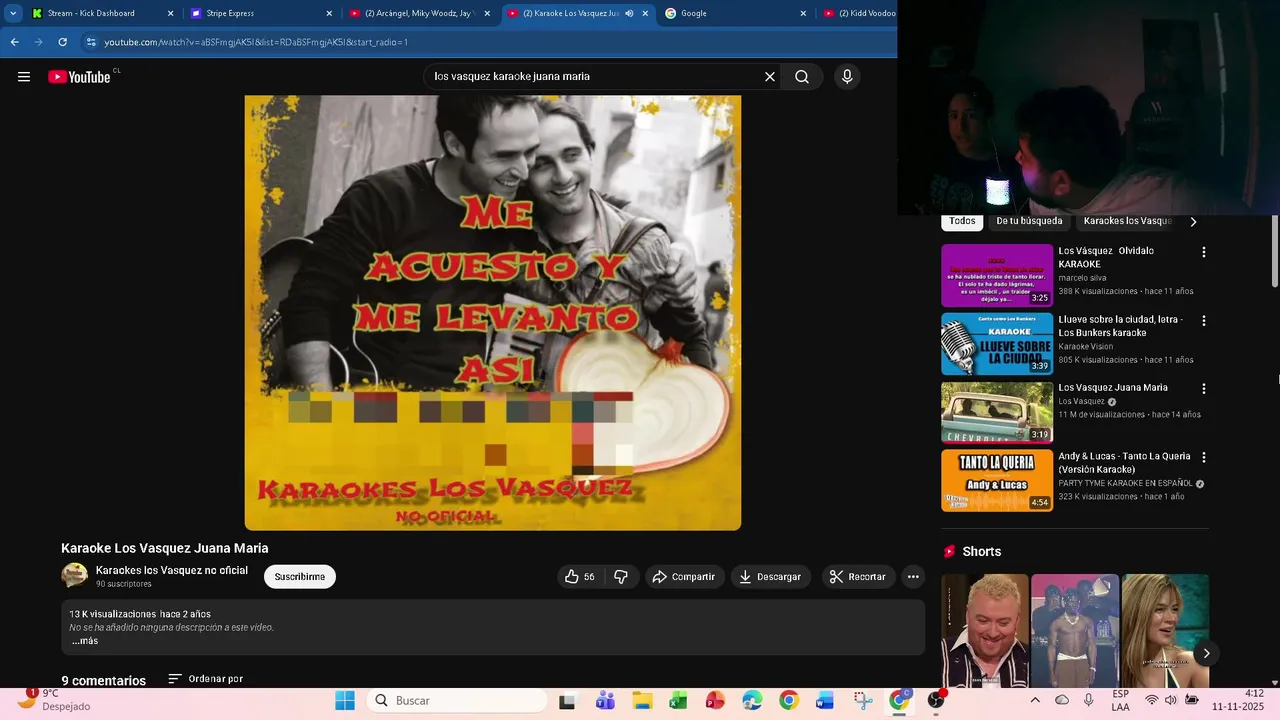Open options menu for Olvídalo KARAOKE video

pyautogui.click(x=1203, y=252)
